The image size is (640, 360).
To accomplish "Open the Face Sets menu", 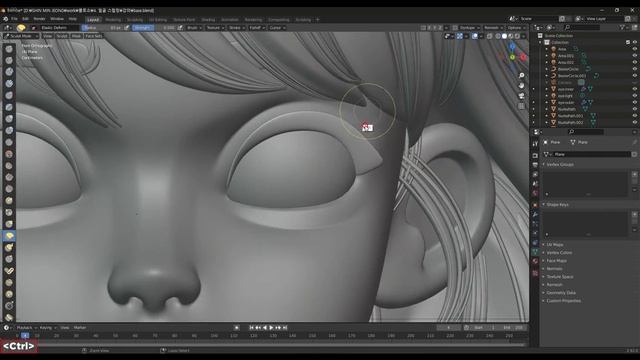I will (93, 36).
